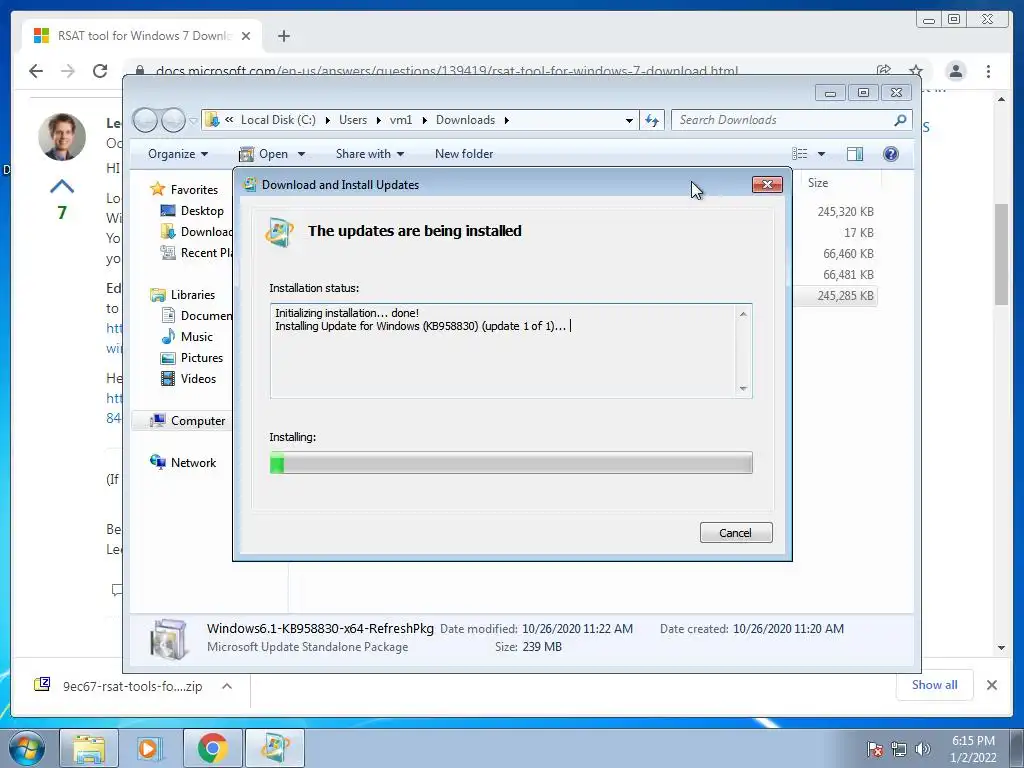
Task: Open Windows Explorer from taskbar
Action: pos(89,748)
